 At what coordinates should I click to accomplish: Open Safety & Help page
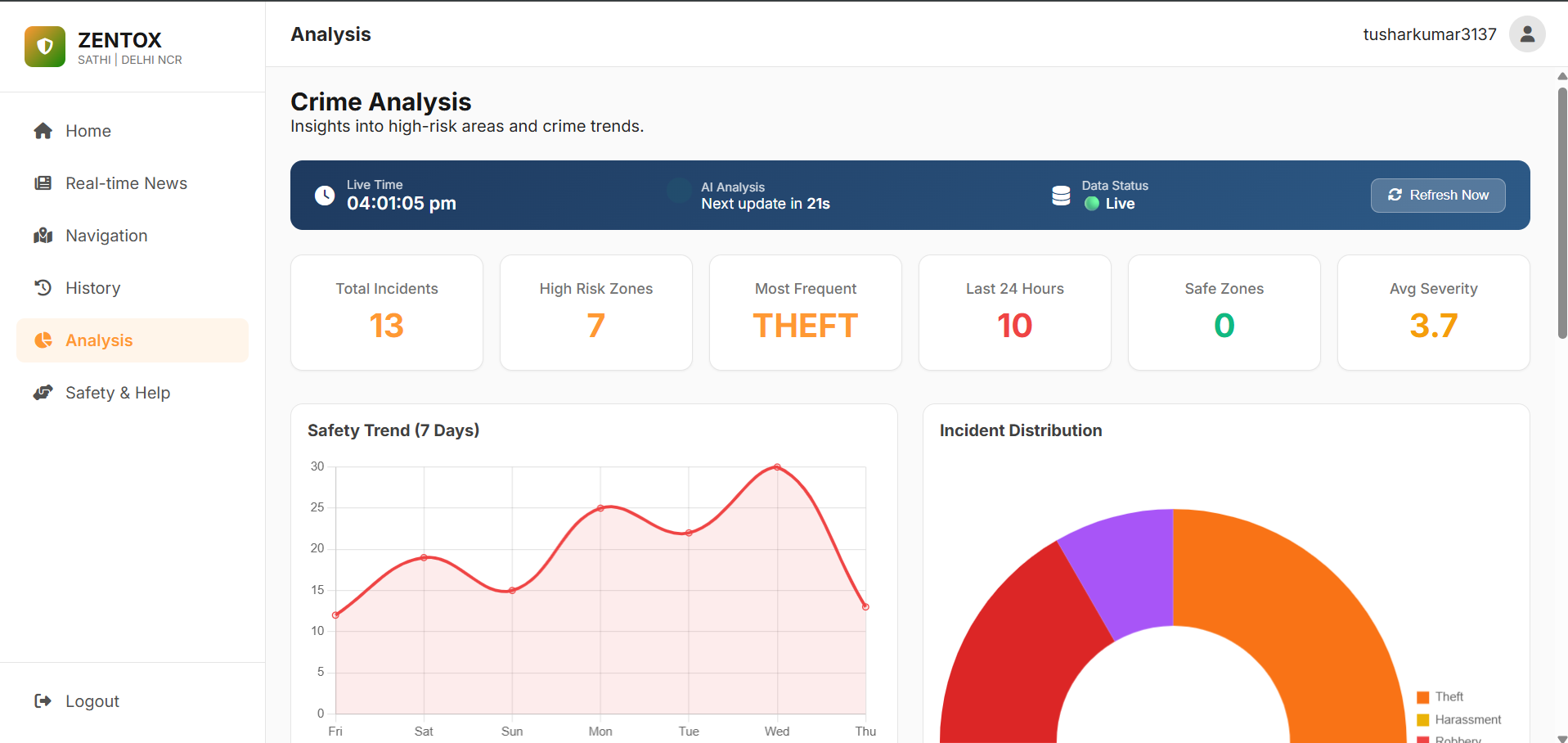pyautogui.click(x=133, y=393)
